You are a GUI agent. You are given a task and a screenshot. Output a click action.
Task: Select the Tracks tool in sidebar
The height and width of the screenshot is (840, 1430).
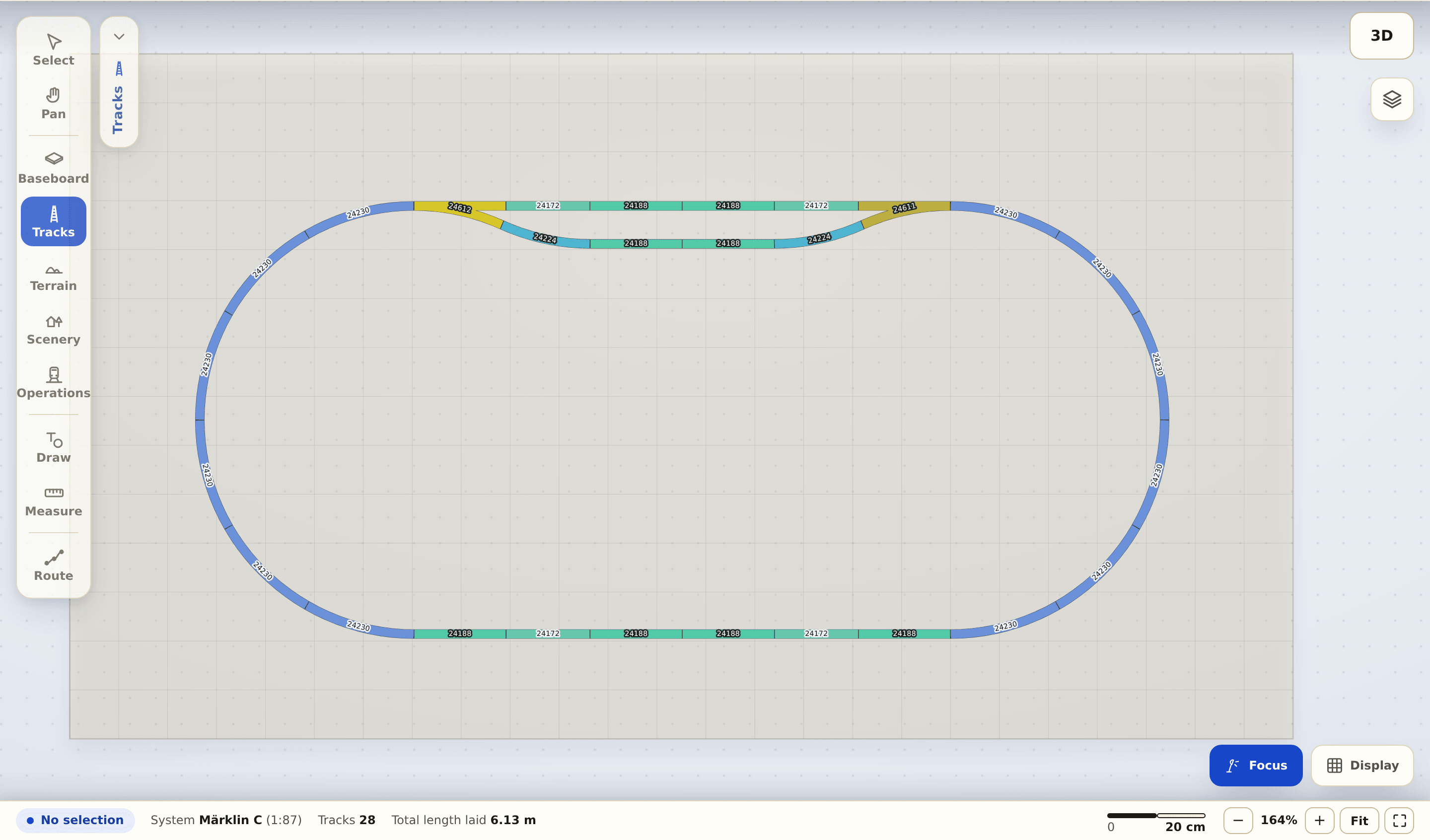53,221
